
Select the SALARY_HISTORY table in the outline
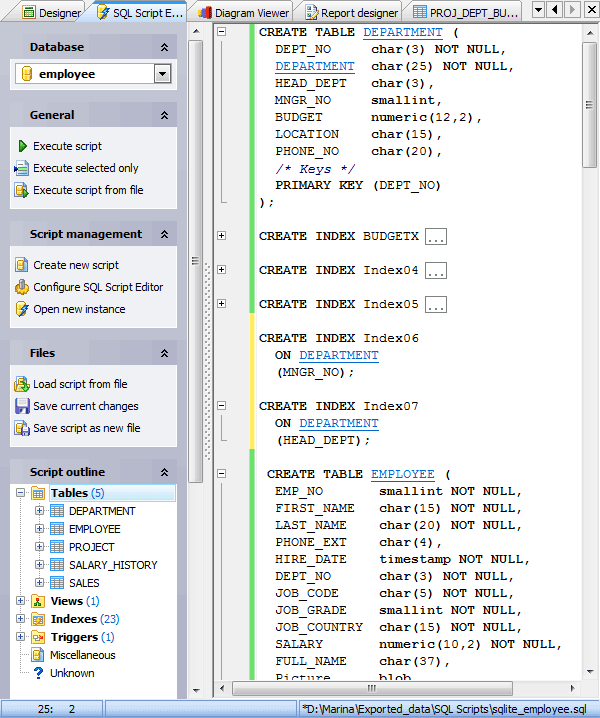coord(112,565)
